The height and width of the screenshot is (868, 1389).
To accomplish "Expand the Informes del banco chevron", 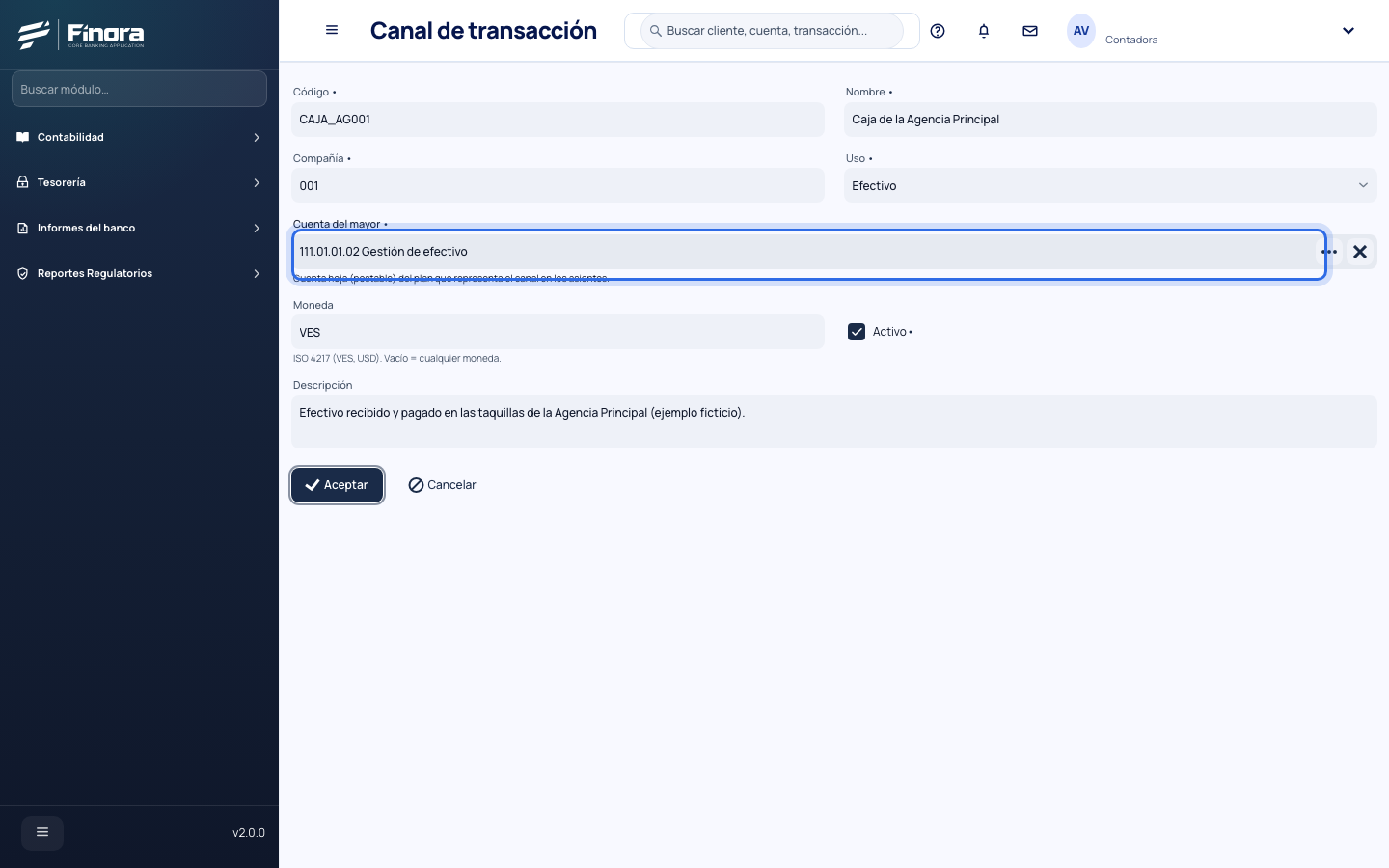I will click(x=257, y=229).
